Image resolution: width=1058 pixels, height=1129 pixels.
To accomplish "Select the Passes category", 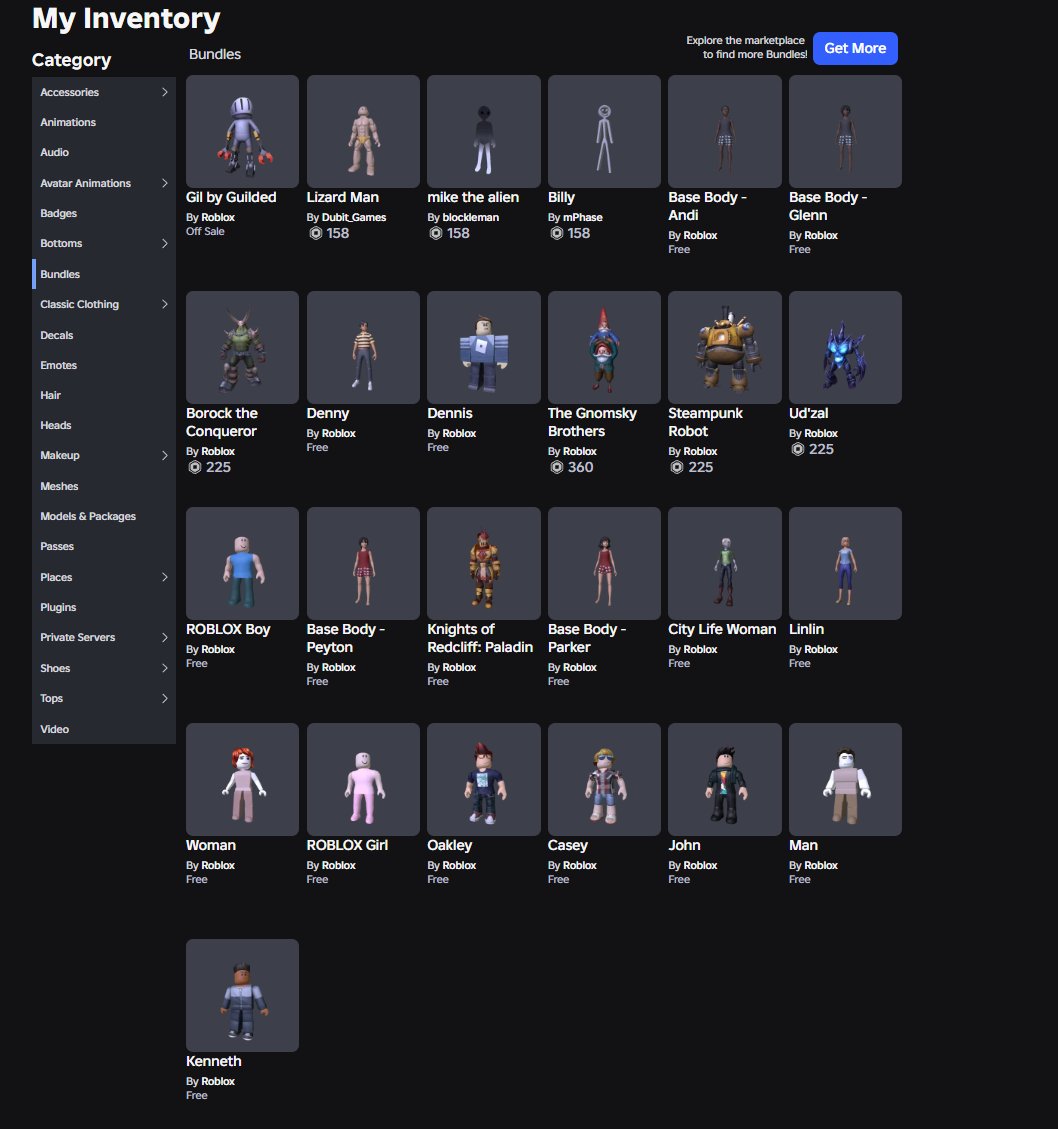I will point(104,546).
